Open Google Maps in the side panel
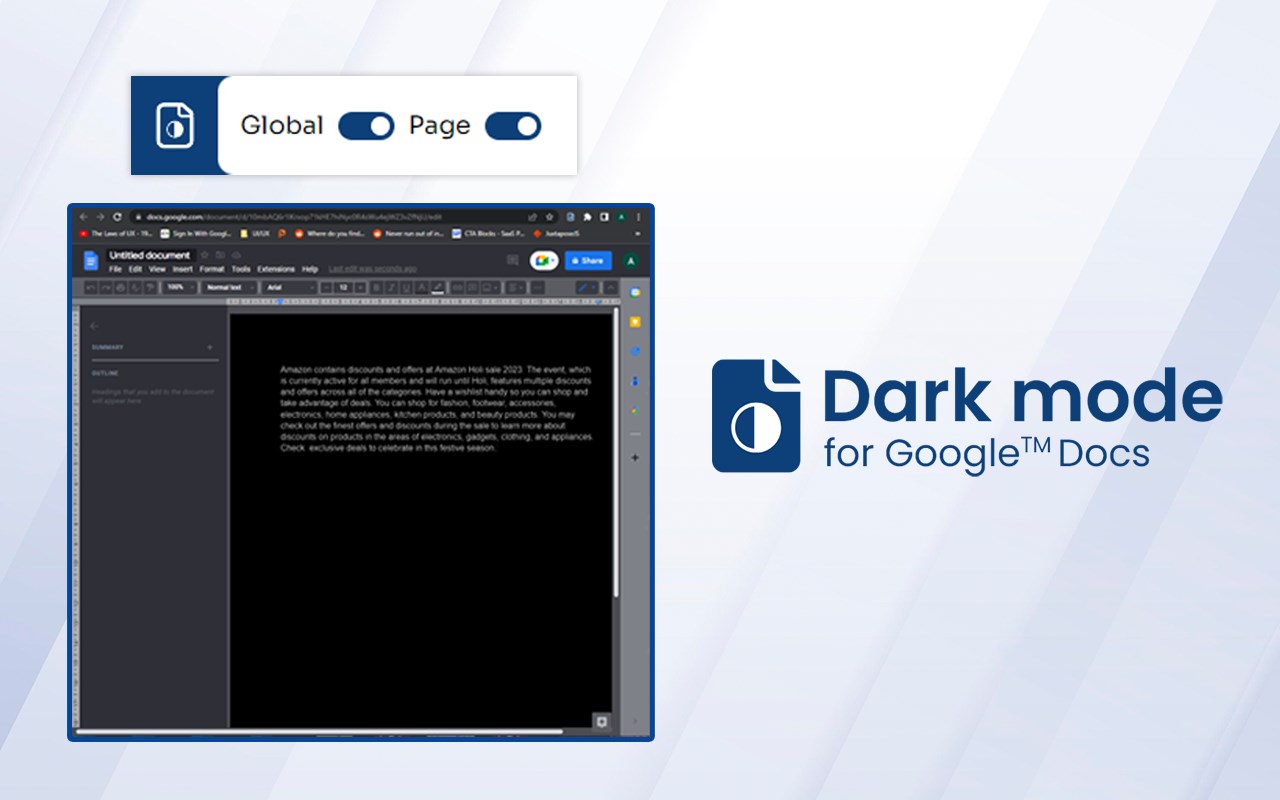1280x800 pixels. 635,410
